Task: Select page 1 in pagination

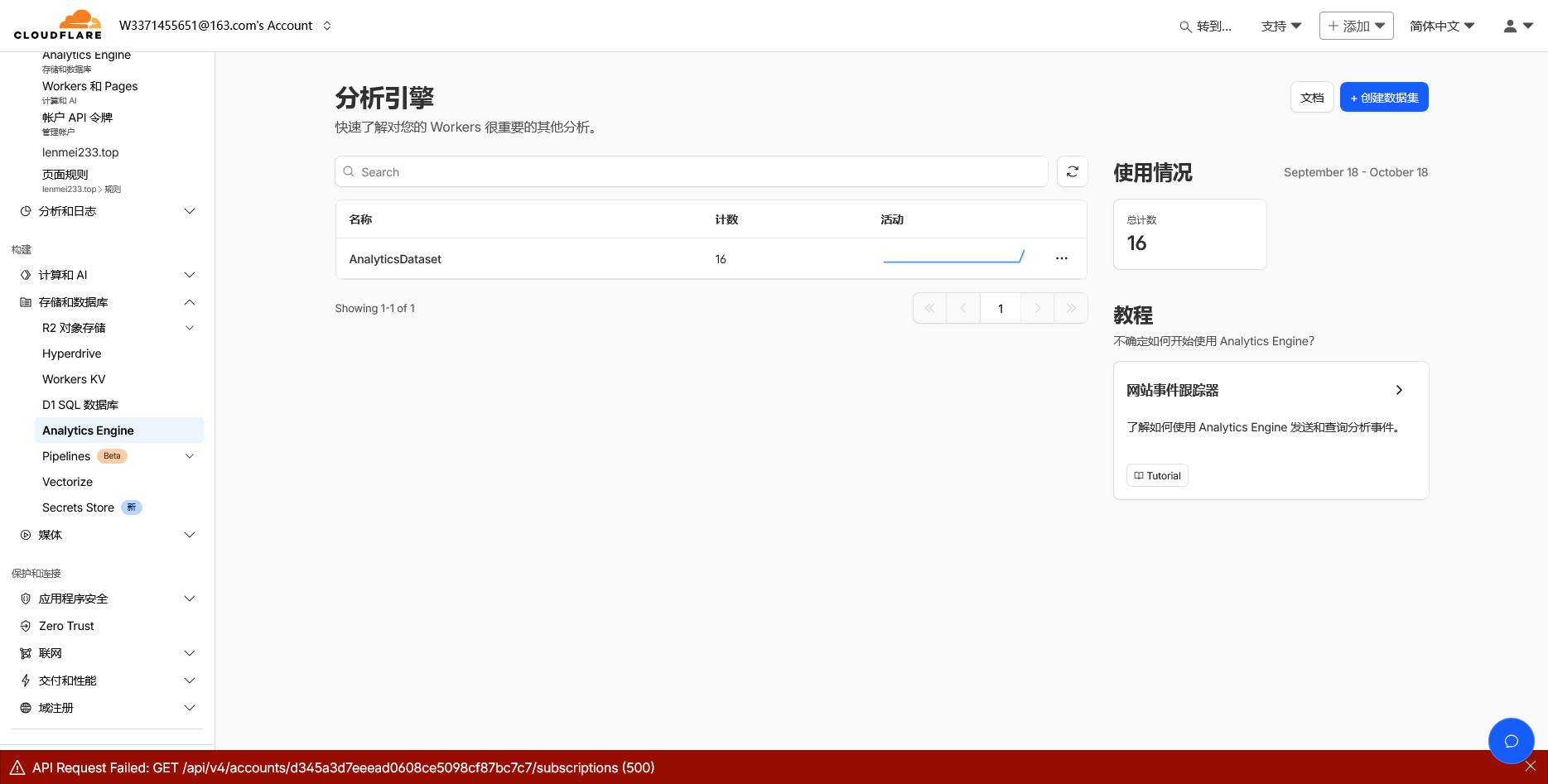Action: (1000, 307)
